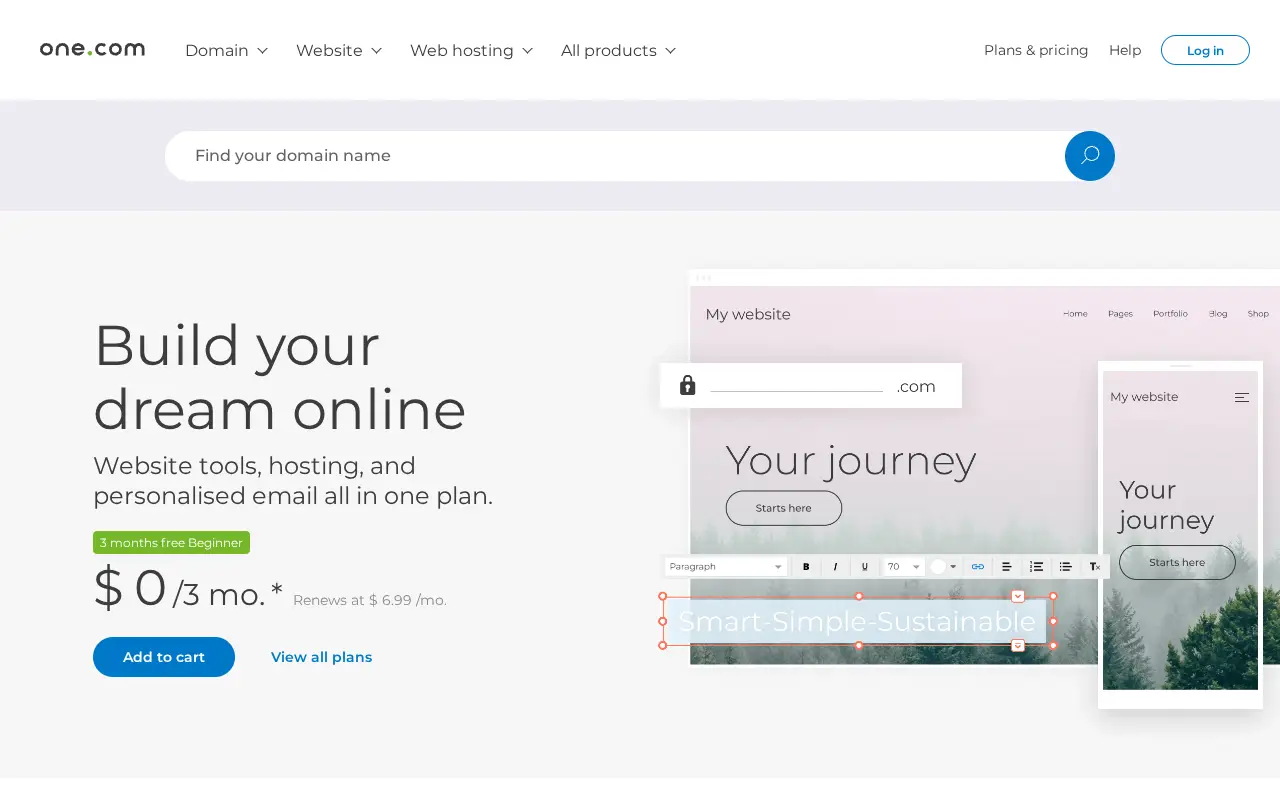Open the Domain dropdown menu
The width and height of the screenshot is (1280, 800).
(226, 50)
